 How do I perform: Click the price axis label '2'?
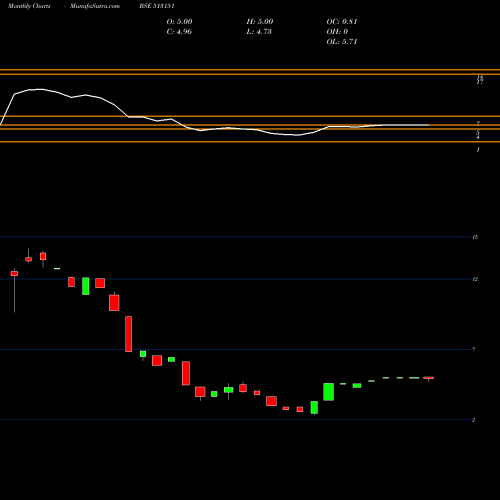point(473,420)
